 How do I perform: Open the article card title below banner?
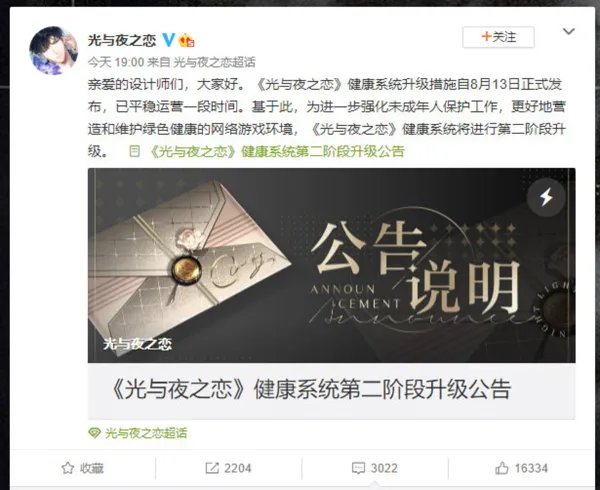pyautogui.click(x=311, y=389)
